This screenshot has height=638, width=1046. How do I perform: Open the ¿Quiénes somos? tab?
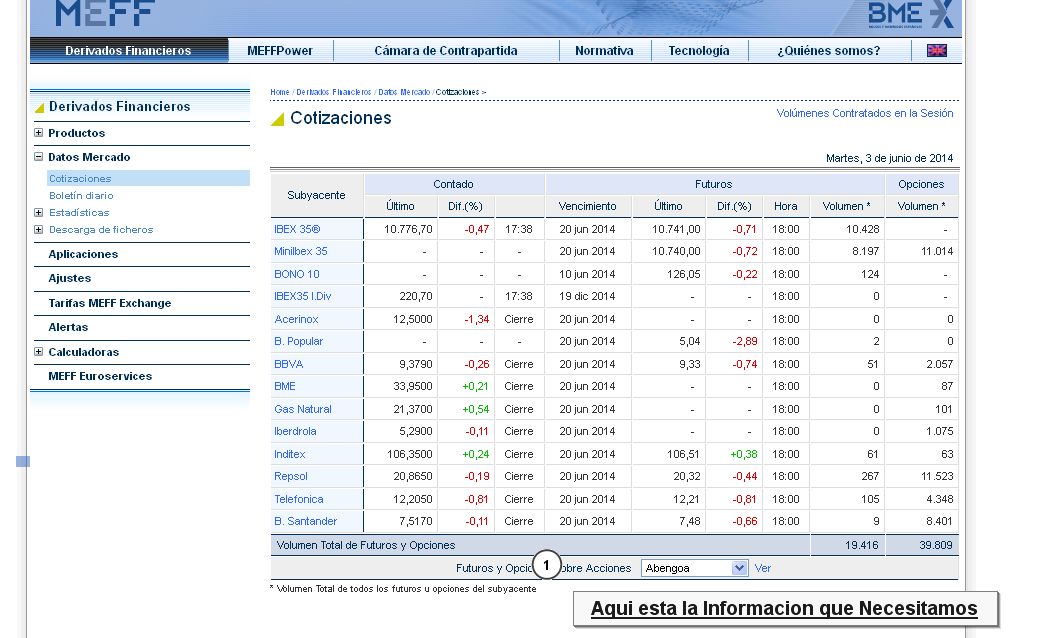tap(829, 51)
